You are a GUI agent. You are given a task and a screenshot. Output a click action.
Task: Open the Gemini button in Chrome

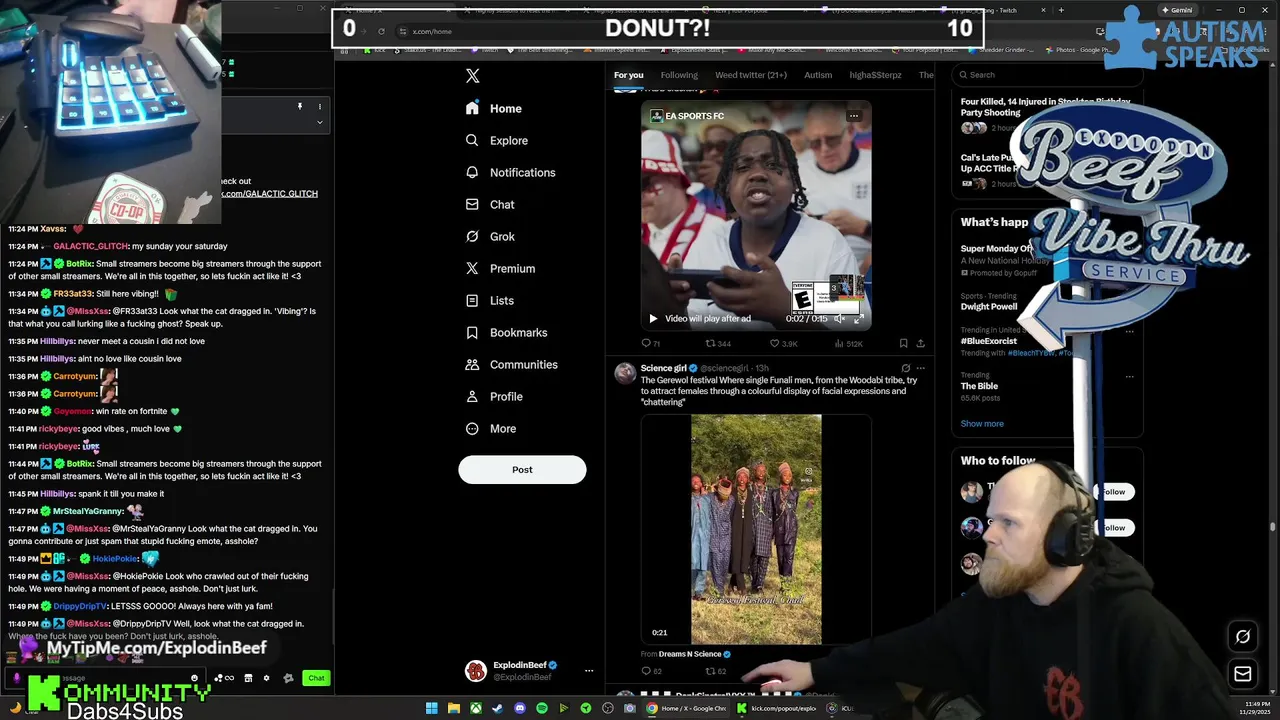click(1176, 10)
